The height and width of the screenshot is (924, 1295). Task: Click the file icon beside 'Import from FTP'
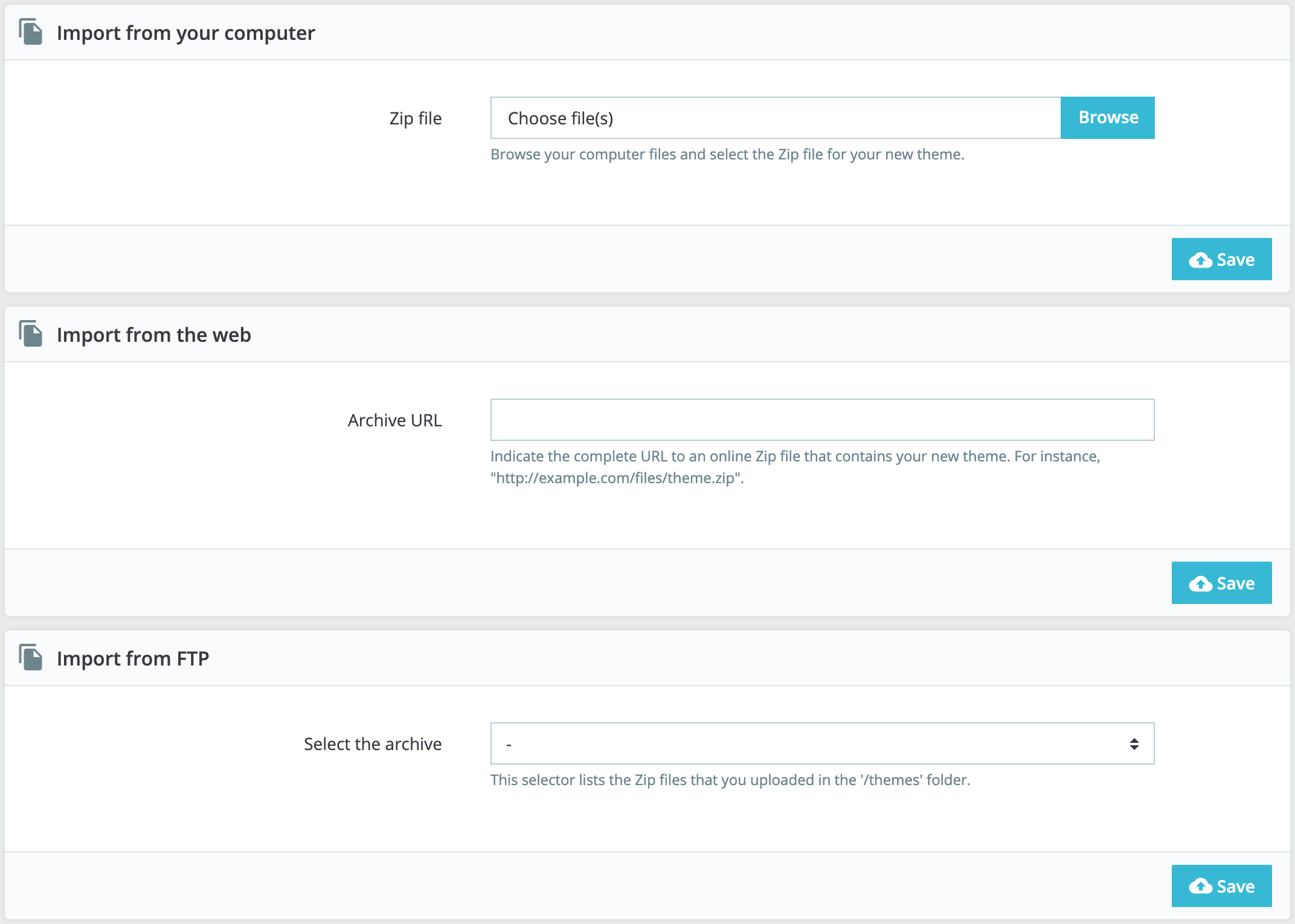coord(31,658)
